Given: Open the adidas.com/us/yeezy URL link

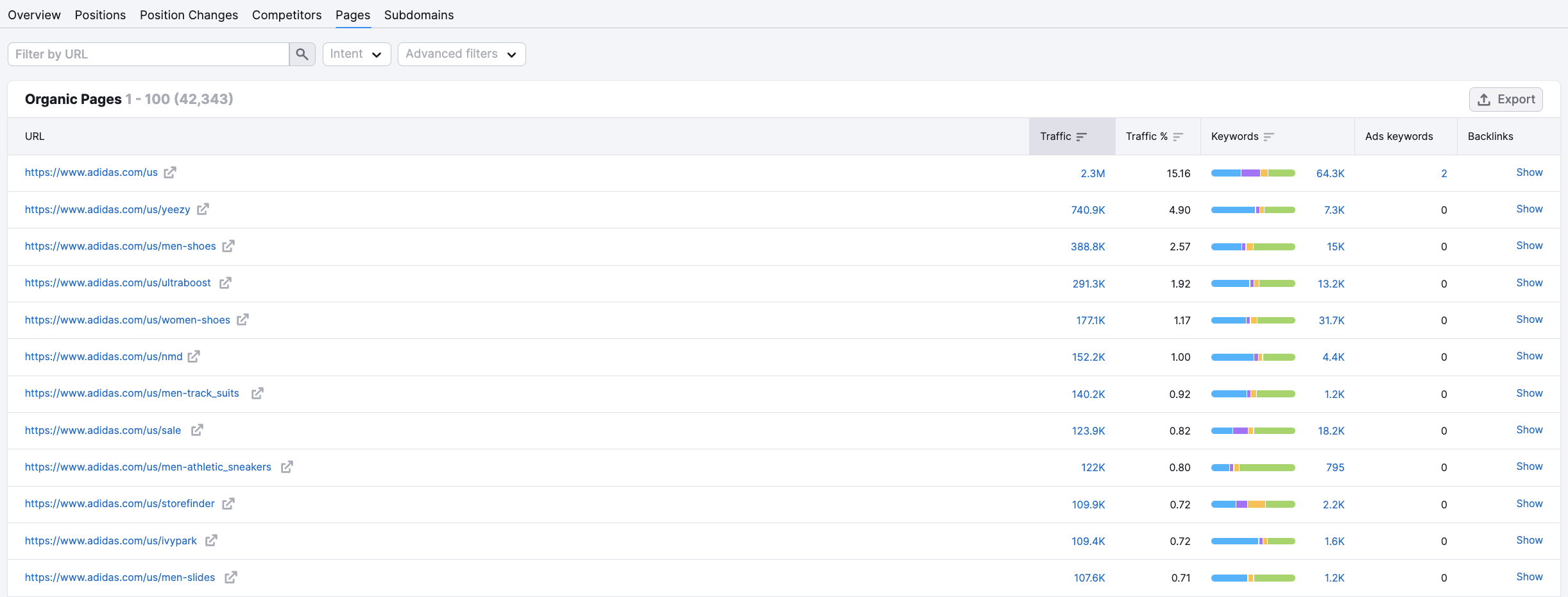Looking at the screenshot, I should click(108, 210).
